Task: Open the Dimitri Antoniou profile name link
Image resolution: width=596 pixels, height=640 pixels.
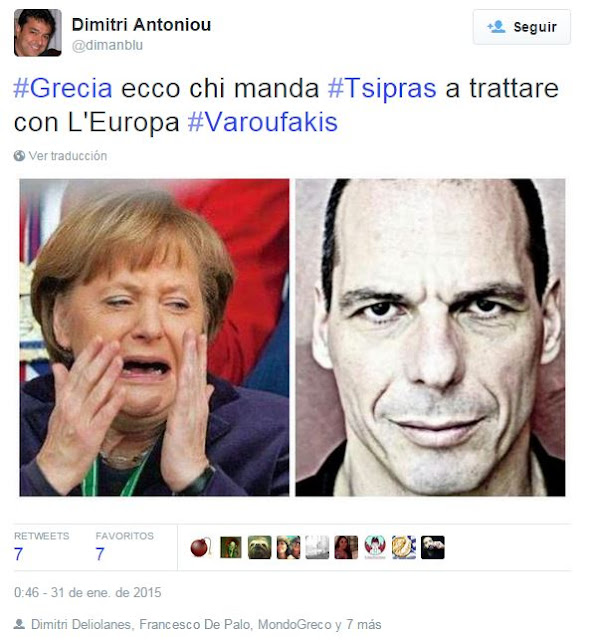Action: 141,24
